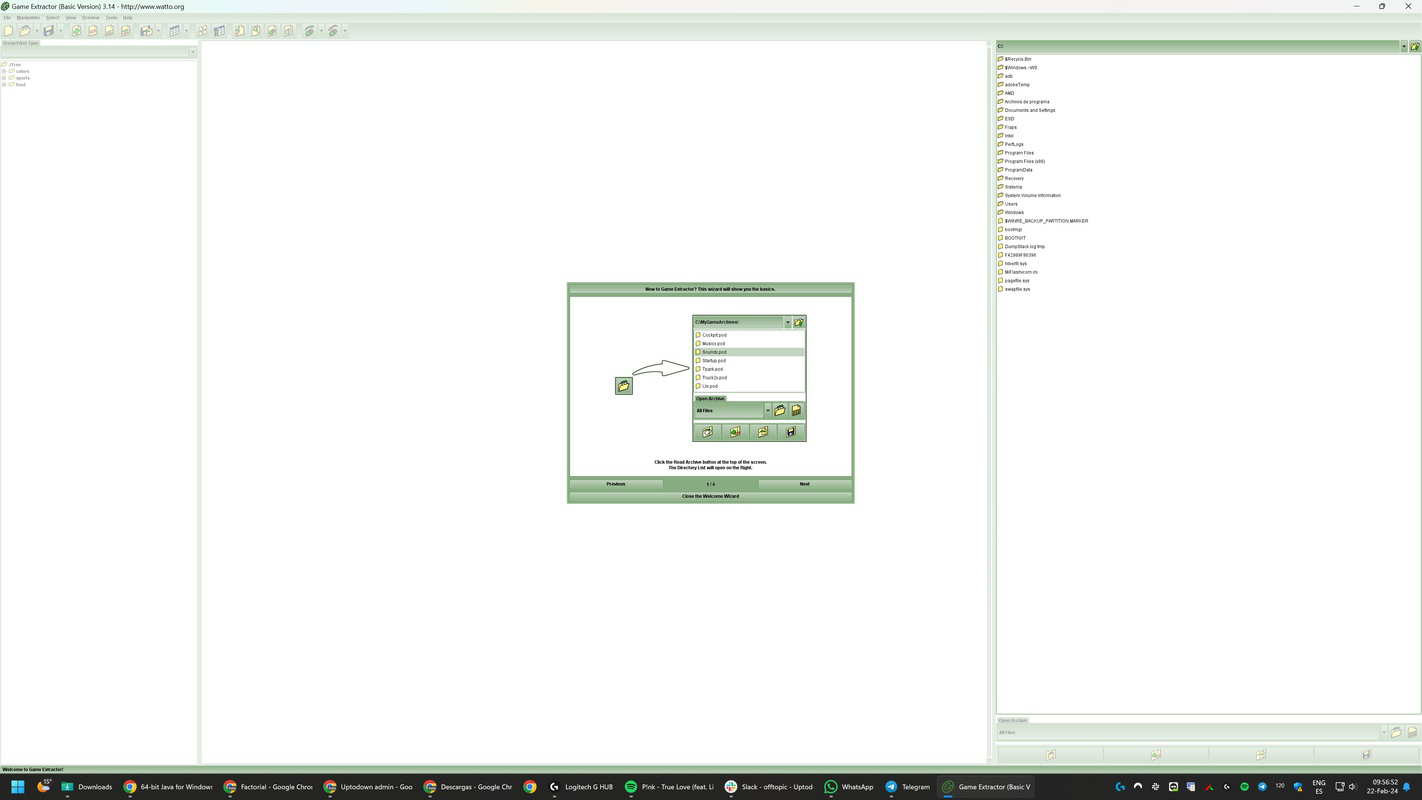Open the Manipulate menu
This screenshot has width=1422, height=800.
[28, 17]
